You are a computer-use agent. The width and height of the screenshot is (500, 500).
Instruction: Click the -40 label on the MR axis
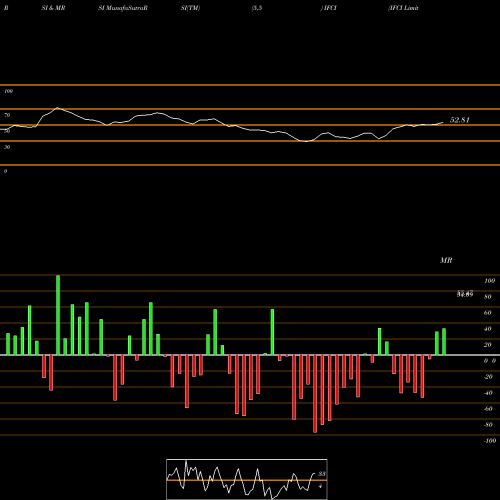pyautogui.click(x=488, y=393)
